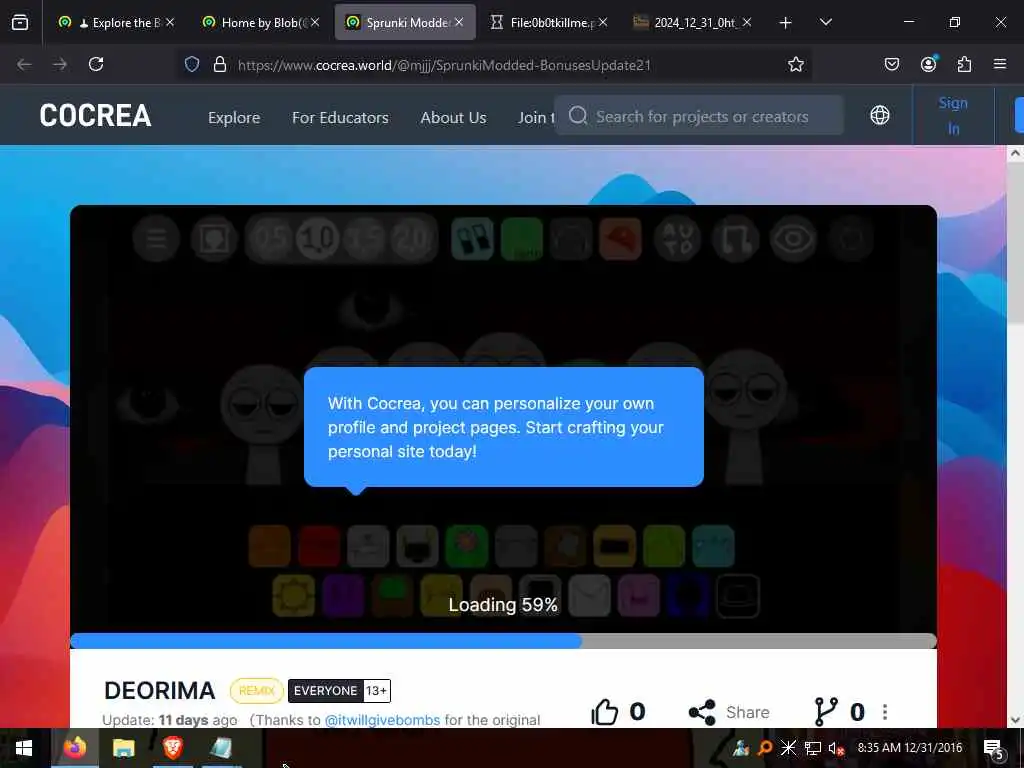Click the music note game icon
This screenshot has height=768, width=1024.
tap(736, 238)
